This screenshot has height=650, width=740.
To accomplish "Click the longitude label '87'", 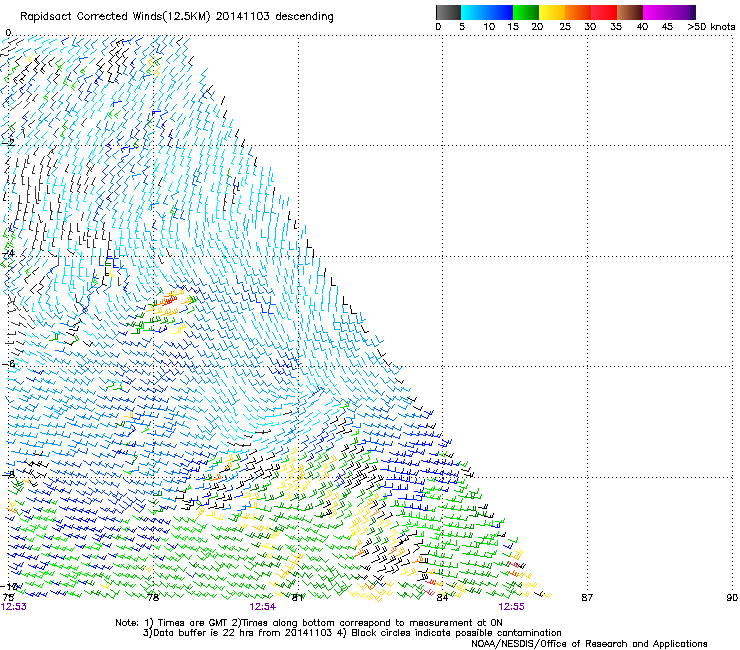I will [587, 597].
